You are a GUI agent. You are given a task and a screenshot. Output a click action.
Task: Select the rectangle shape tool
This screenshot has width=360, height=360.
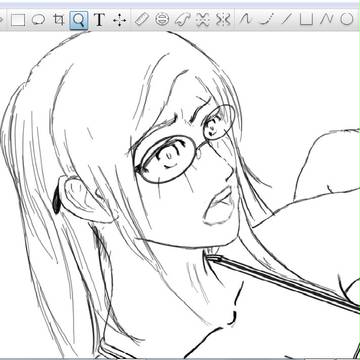point(306,19)
